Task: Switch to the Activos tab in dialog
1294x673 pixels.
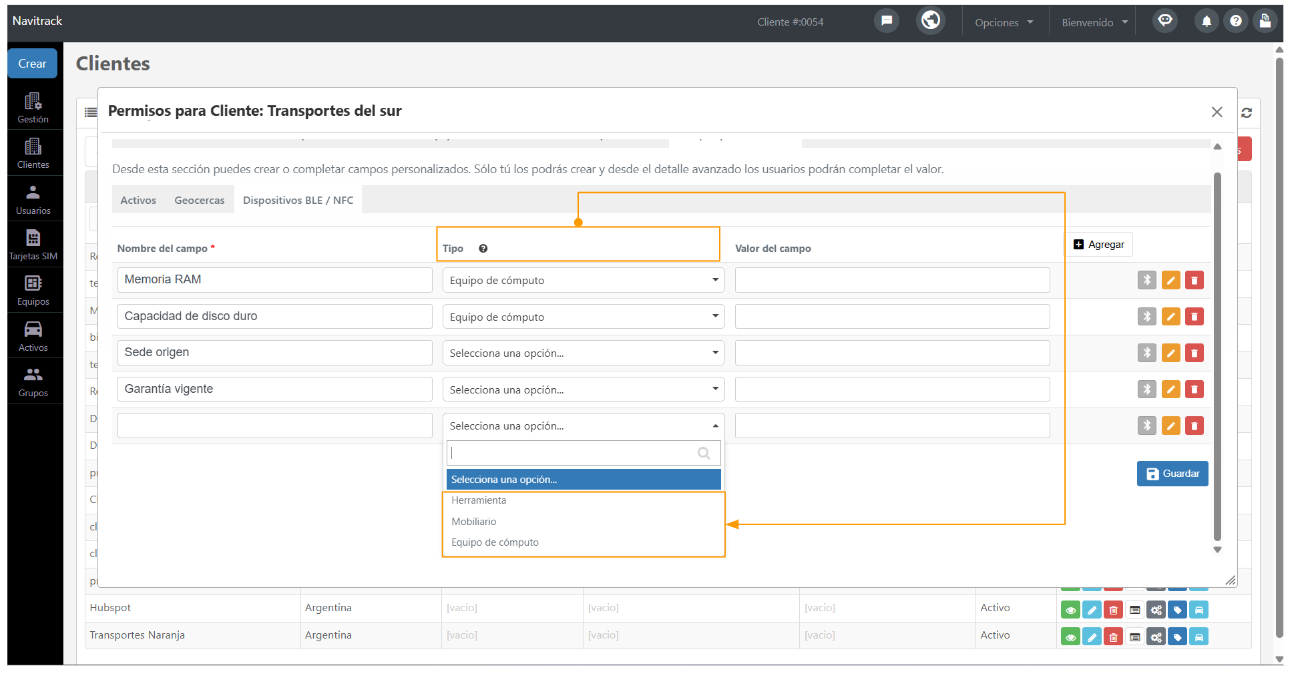Action: 138,200
